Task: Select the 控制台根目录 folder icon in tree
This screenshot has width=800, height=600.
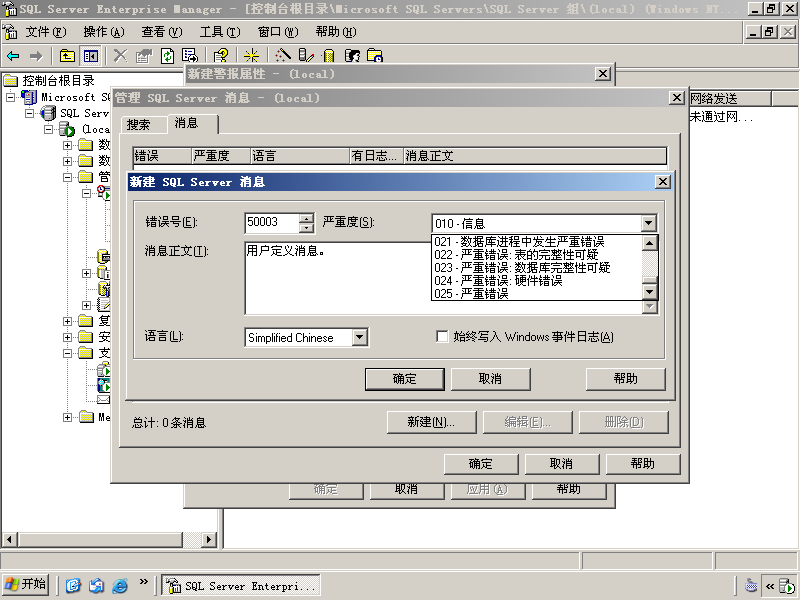Action: (11, 81)
